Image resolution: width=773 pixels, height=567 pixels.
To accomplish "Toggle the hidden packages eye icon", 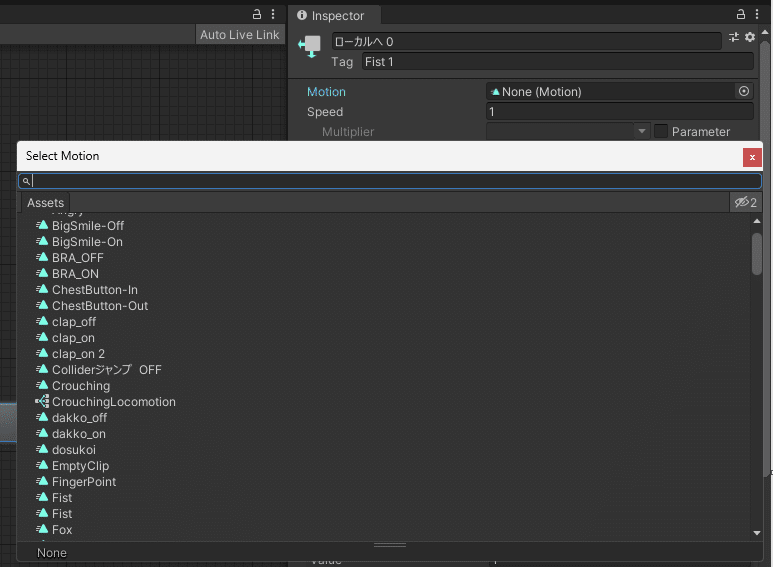I will coord(745,202).
